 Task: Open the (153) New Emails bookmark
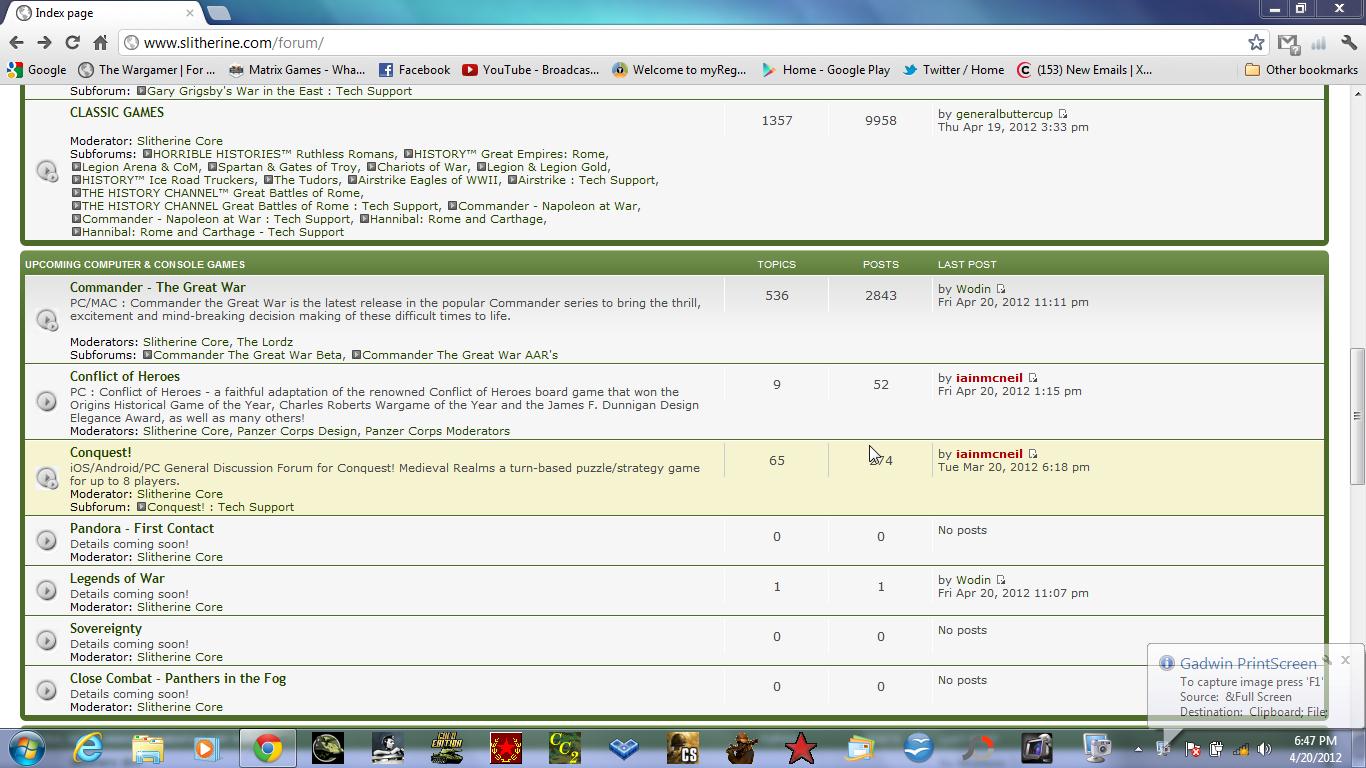[x=1085, y=70]
